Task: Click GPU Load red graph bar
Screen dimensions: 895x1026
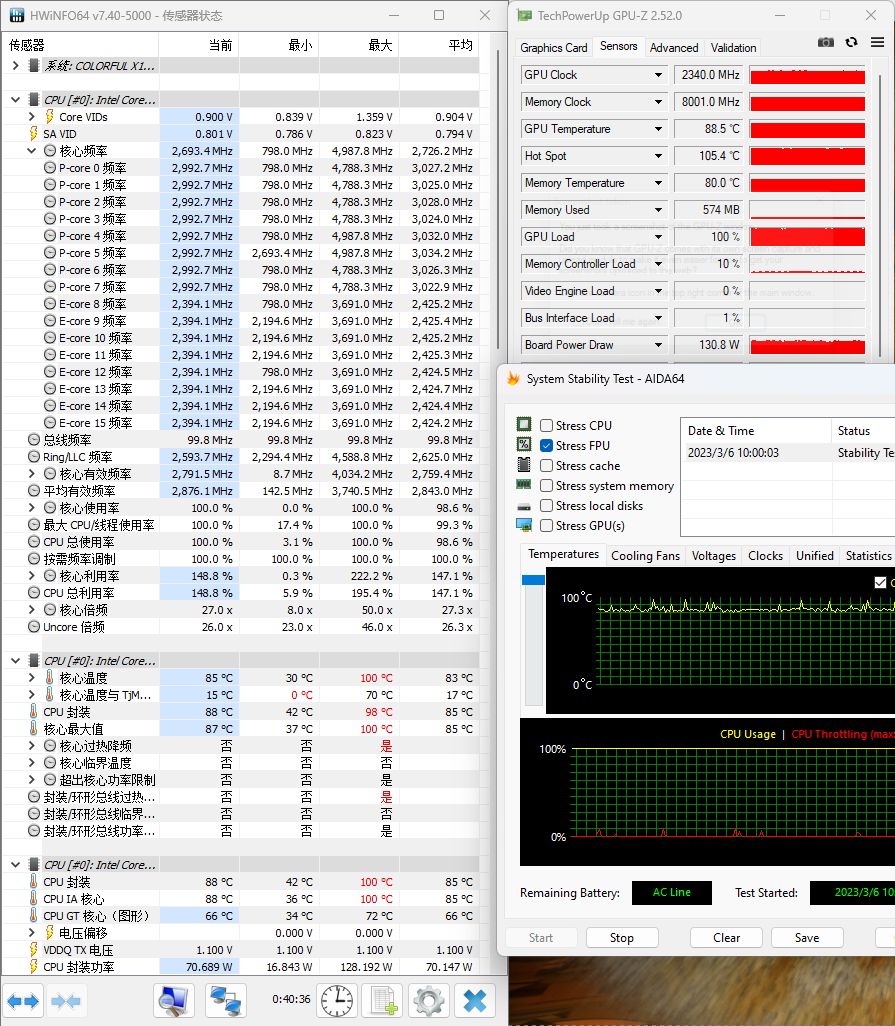Action: [807, 237]
